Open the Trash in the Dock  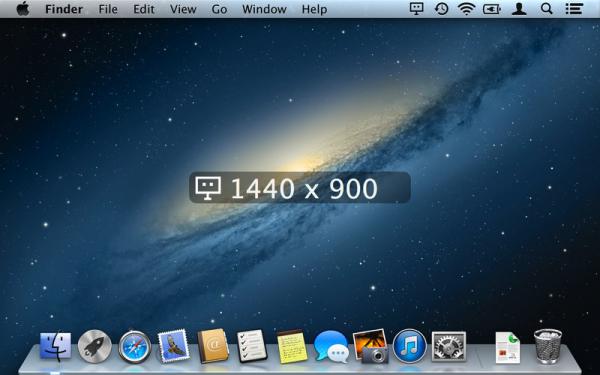click(548, 346)
